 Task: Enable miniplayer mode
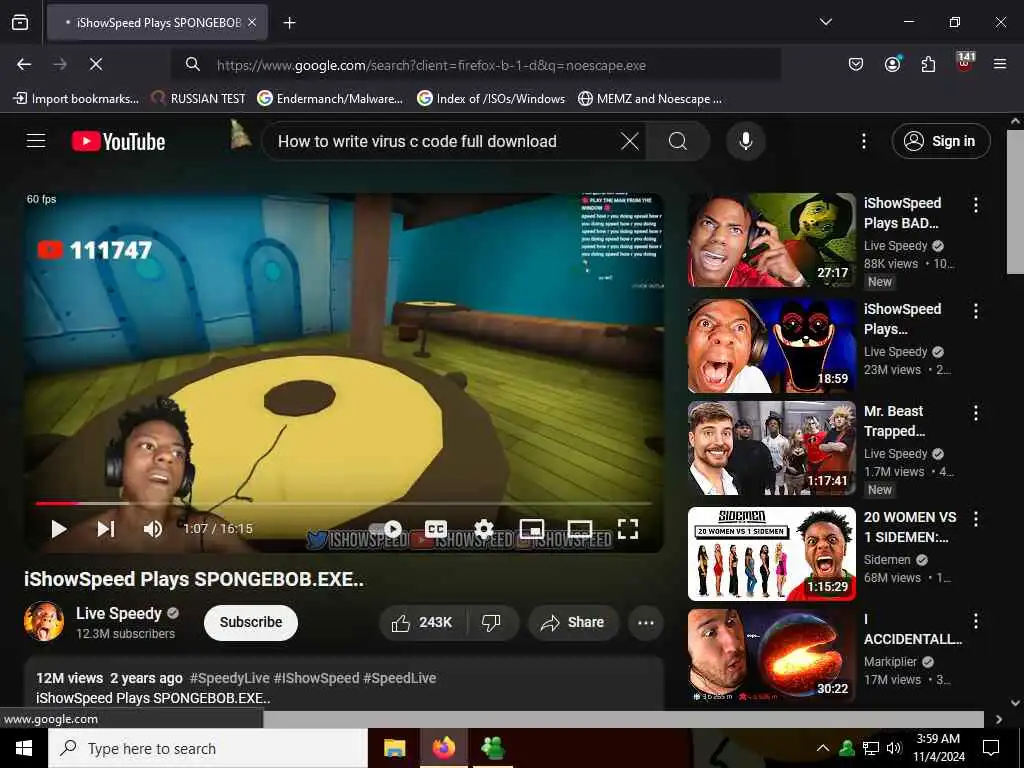[532, 528]
